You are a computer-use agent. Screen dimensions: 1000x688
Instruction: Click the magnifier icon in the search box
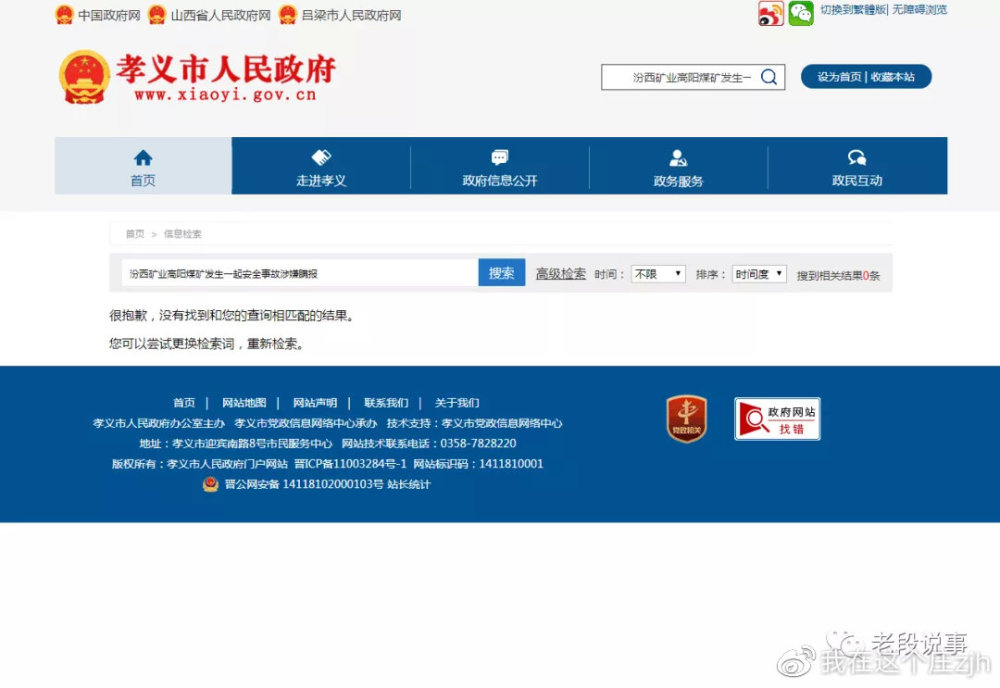(769, 77)
